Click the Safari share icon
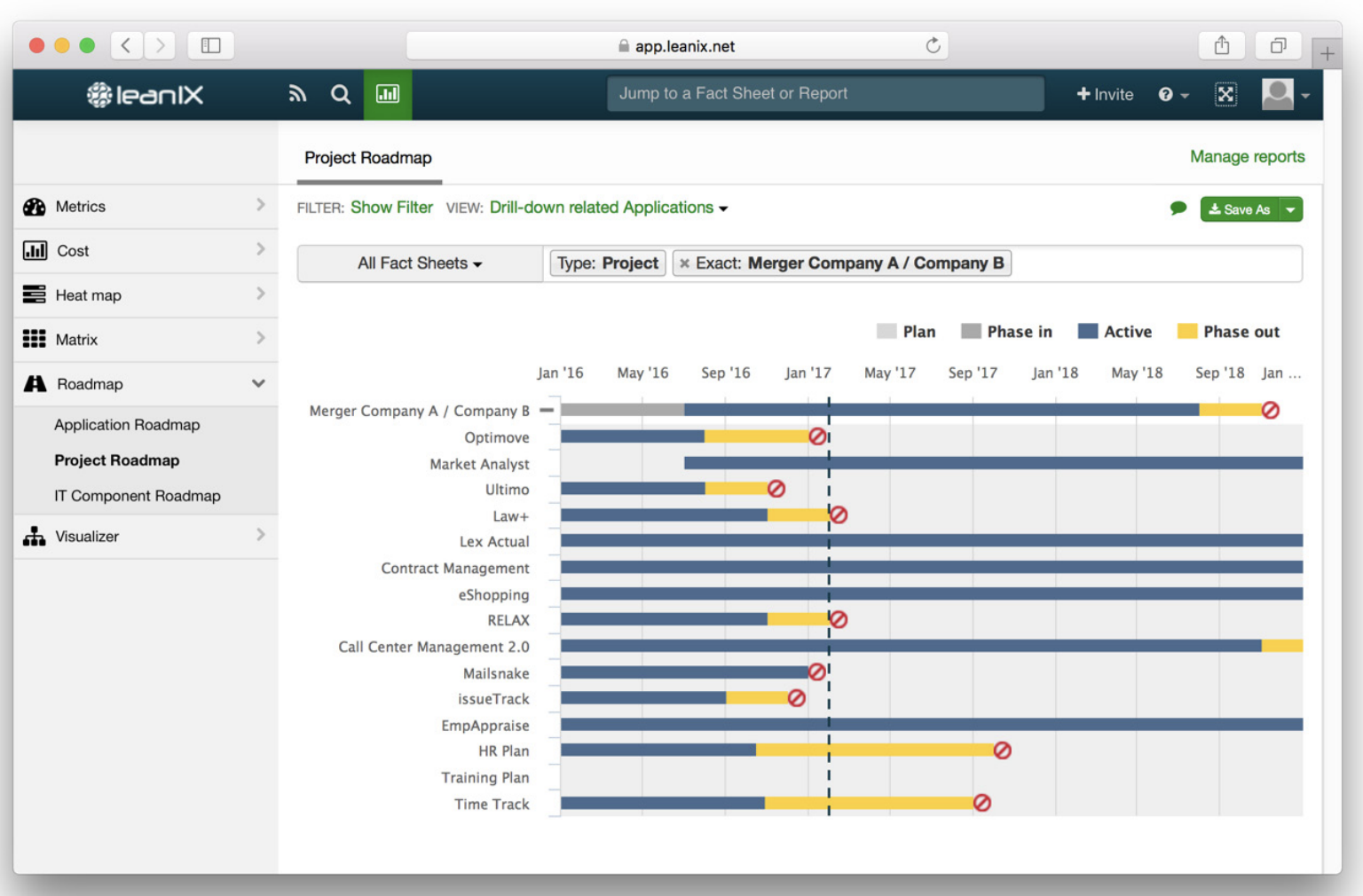Screen dimensions: 1363x896 pos(1222,45)
